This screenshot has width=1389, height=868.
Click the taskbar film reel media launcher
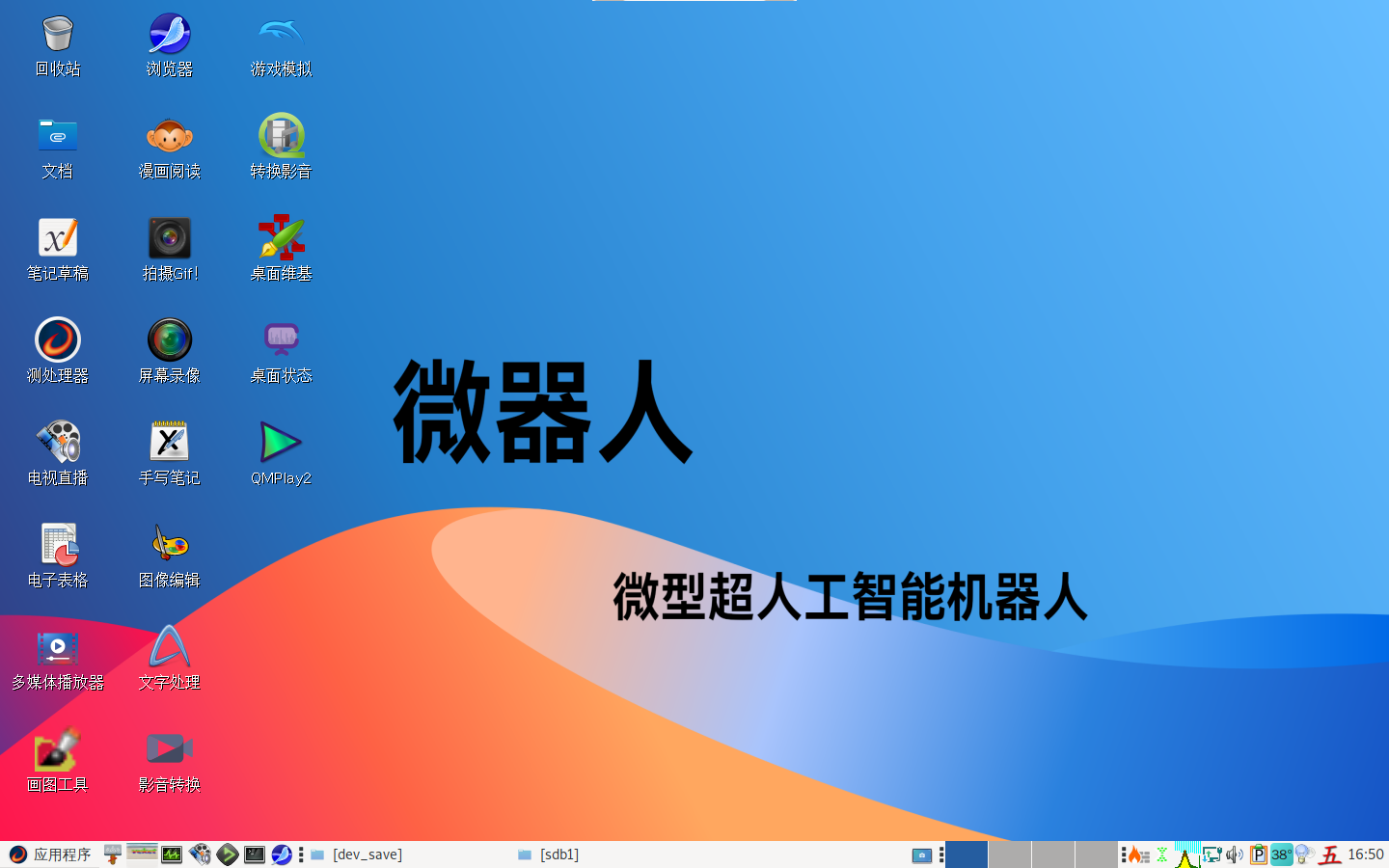[x=200, y=854]
